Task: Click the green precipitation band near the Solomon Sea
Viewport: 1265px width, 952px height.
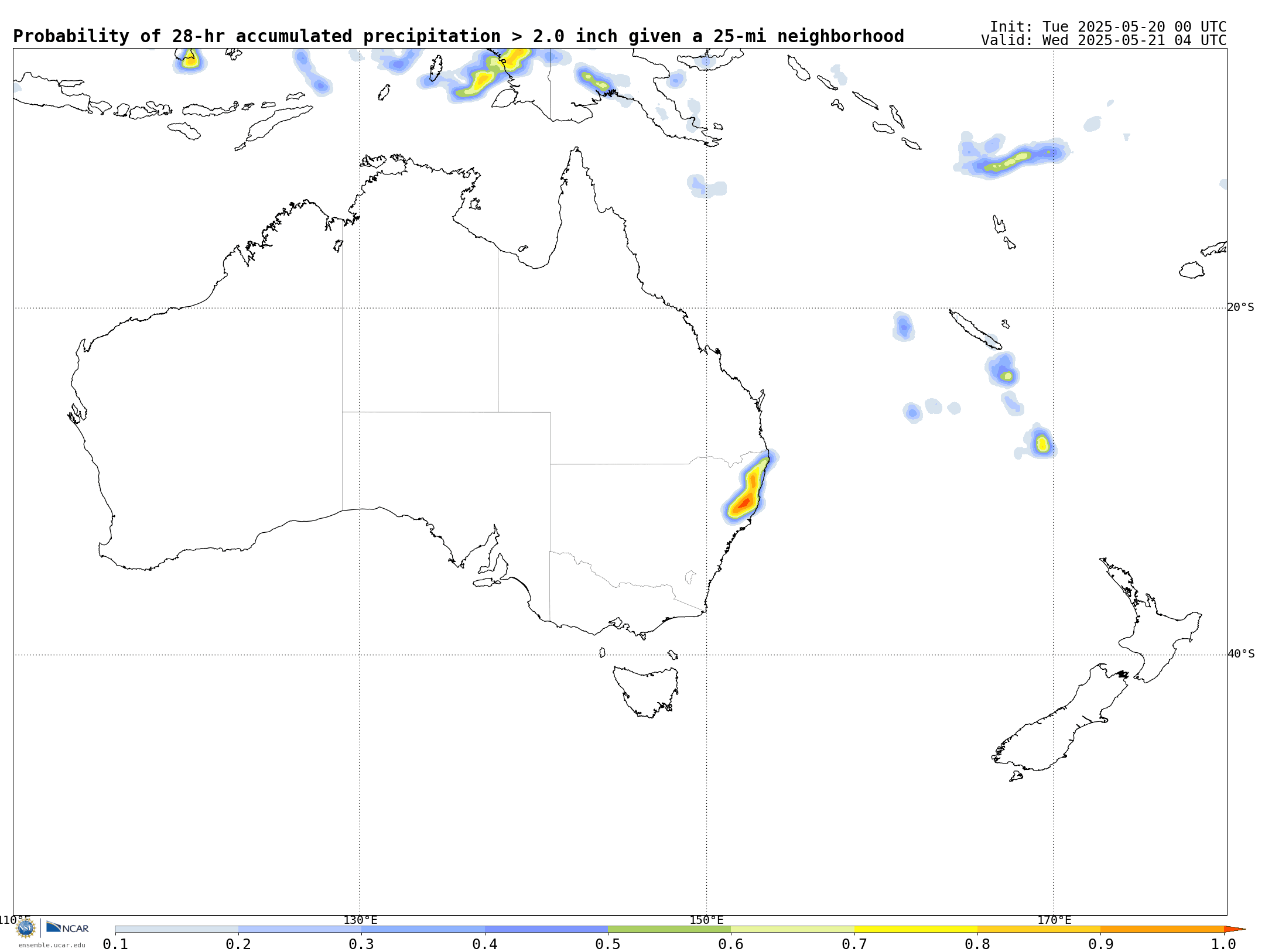Action: [1007, 162]
